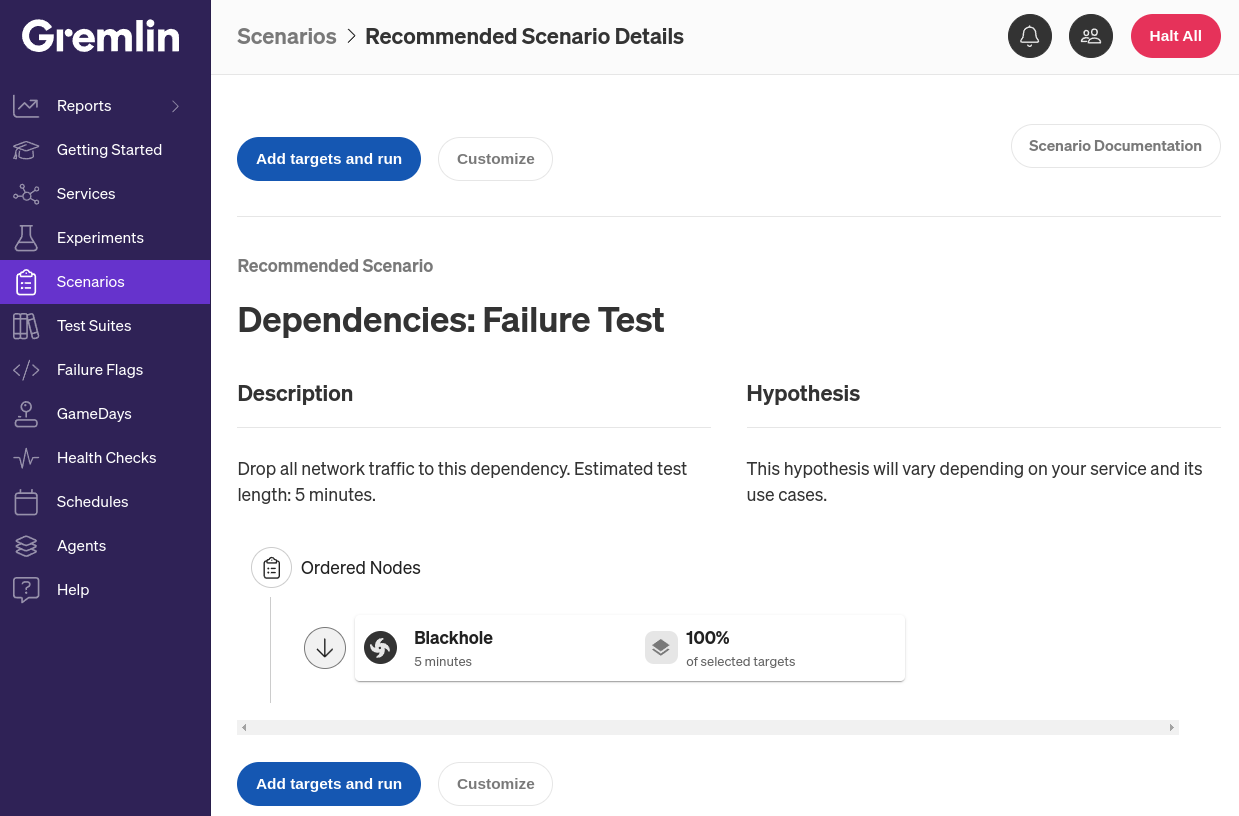
Task: Click the Schedules calendar icon
Action: [x=26, y=502]
